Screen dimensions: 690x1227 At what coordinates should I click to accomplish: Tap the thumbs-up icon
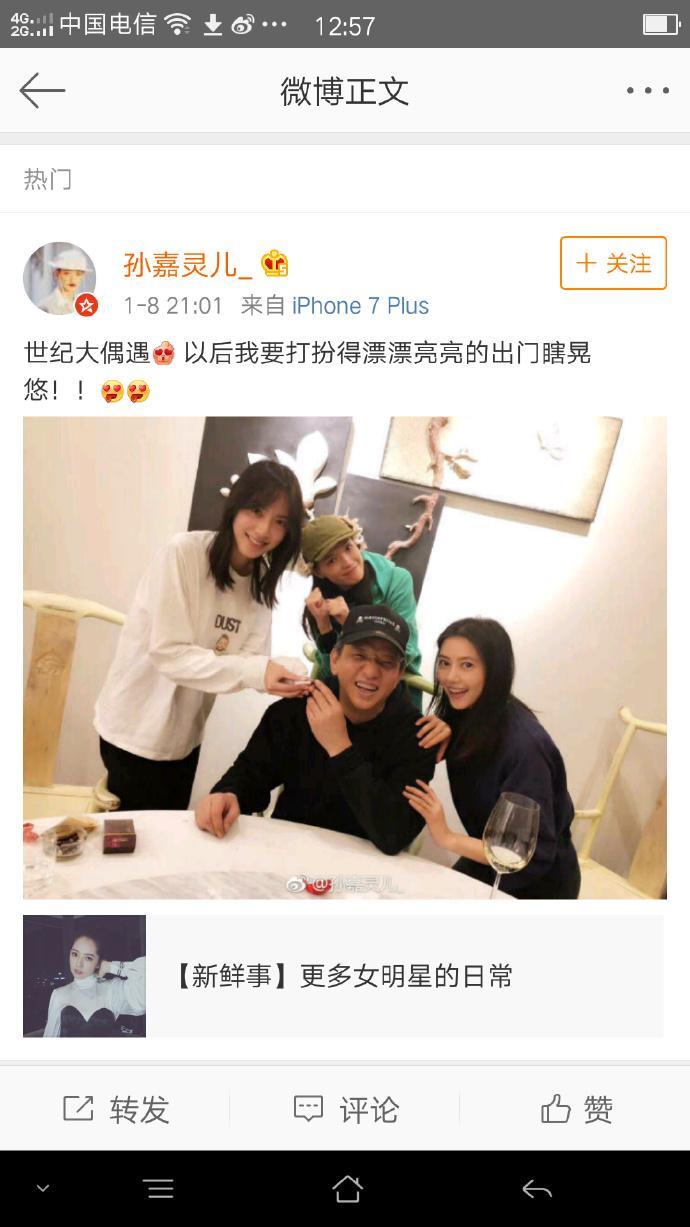pyautogui.click(x=555, y=1108)
